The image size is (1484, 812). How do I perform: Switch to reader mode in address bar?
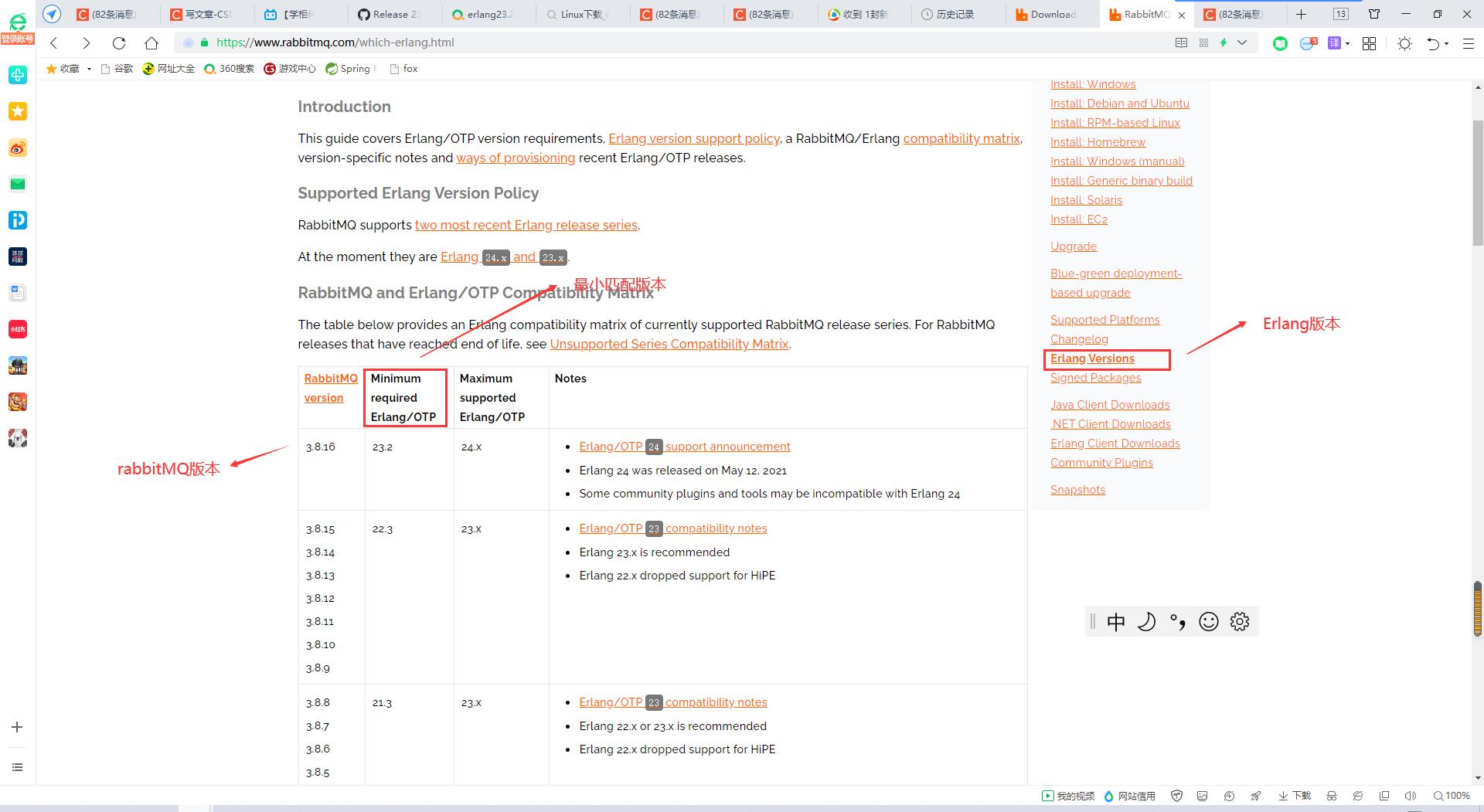[1181, 43]
